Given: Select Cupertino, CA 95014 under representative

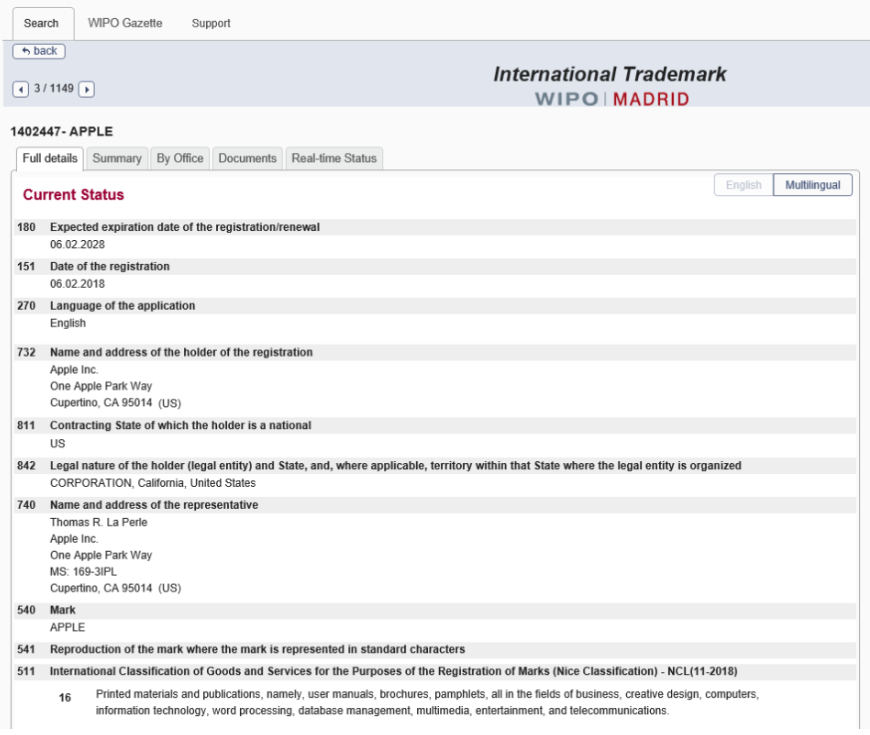Looking at the screenshot, I should pos(101,588).
